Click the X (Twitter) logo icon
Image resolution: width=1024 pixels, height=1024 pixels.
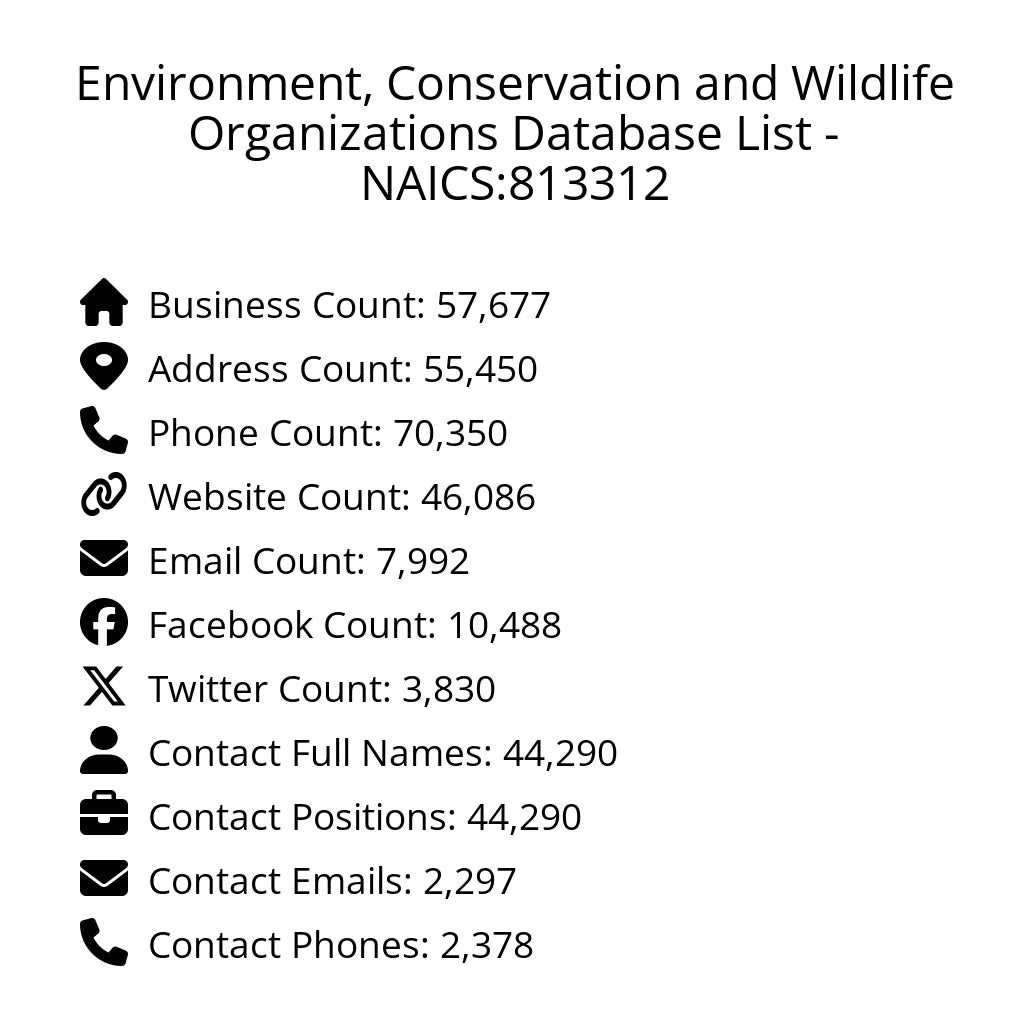pyautogui.click(x=104, y=688)
